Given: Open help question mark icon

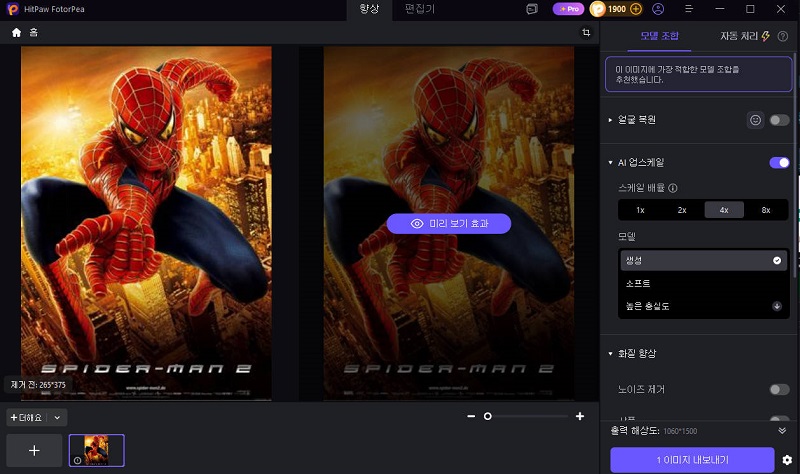Looking at the screenshot, I should point(783,36).
